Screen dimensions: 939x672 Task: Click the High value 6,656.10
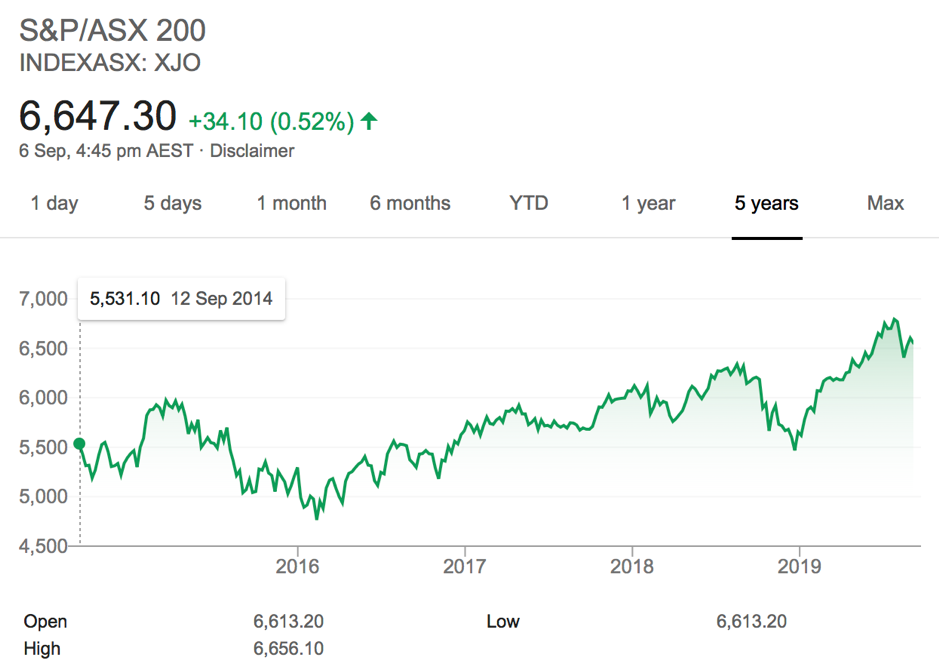(288, 649)
